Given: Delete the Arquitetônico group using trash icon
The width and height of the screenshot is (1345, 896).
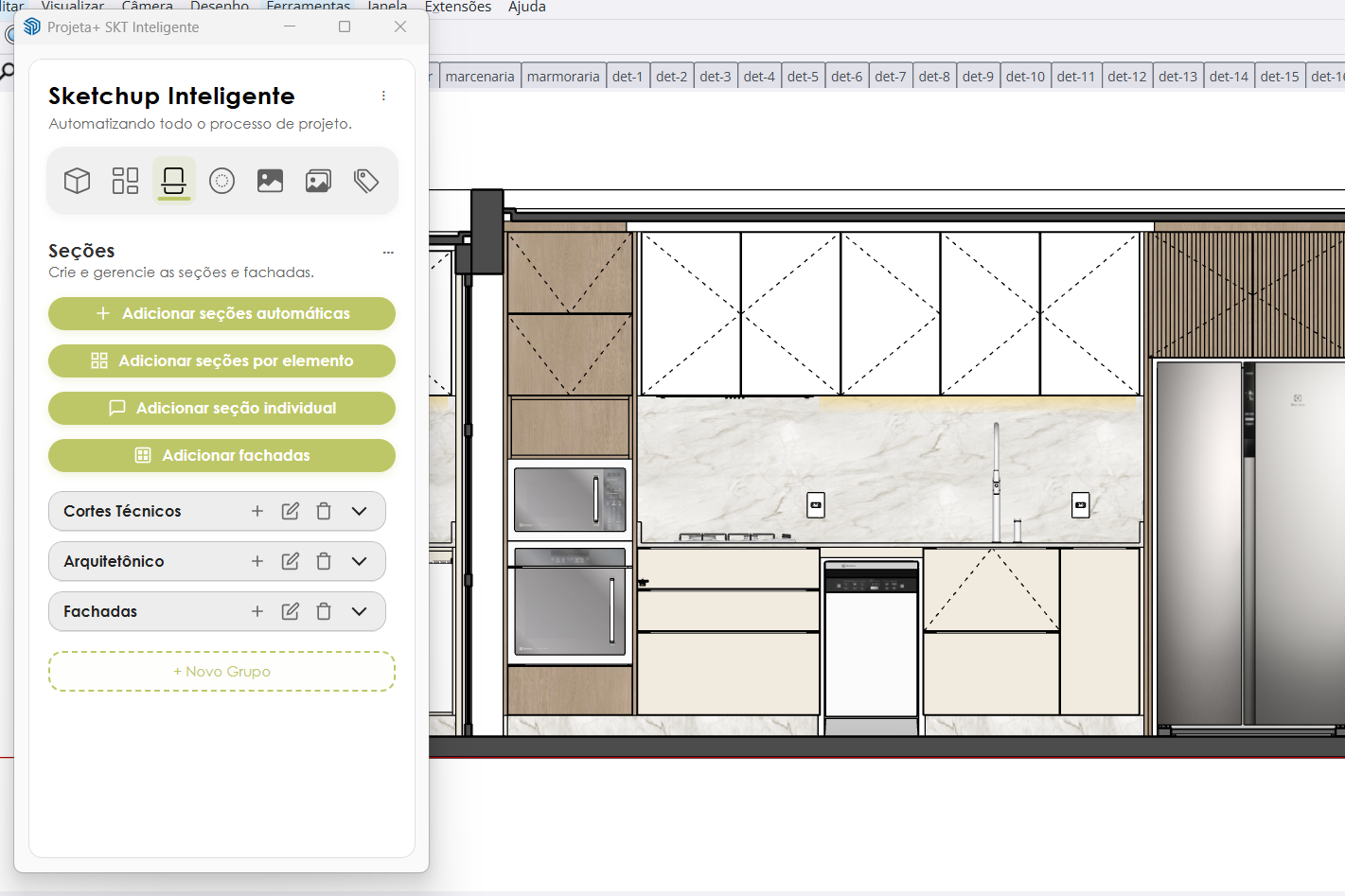Looking at the screenshot, I should tap(324, 561).
